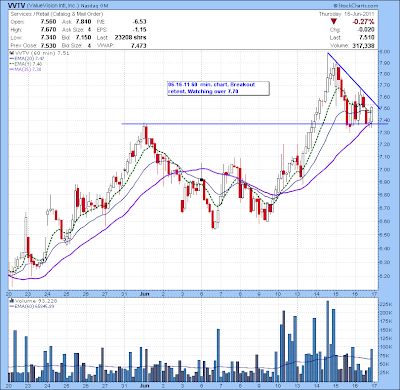The height and width of the screenshot is (390, 400).
Task: Select the P/E value -6.53
Action: (139, 22)
